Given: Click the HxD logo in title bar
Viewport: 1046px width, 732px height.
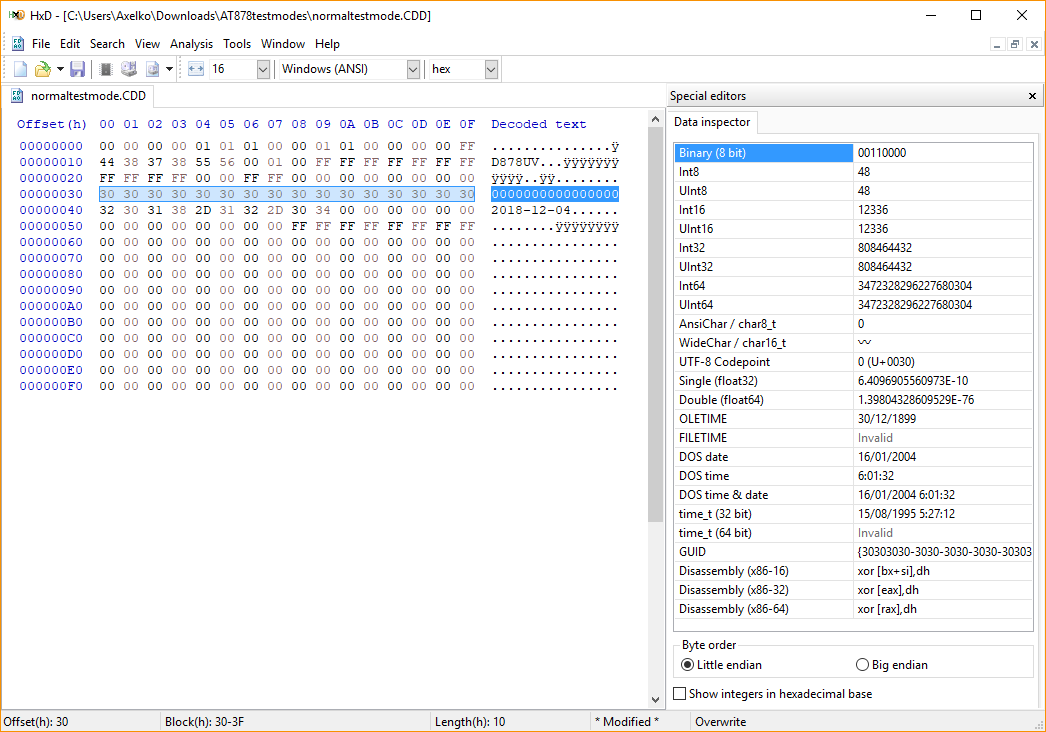Looking at the screenshot, I should point(17,15).
